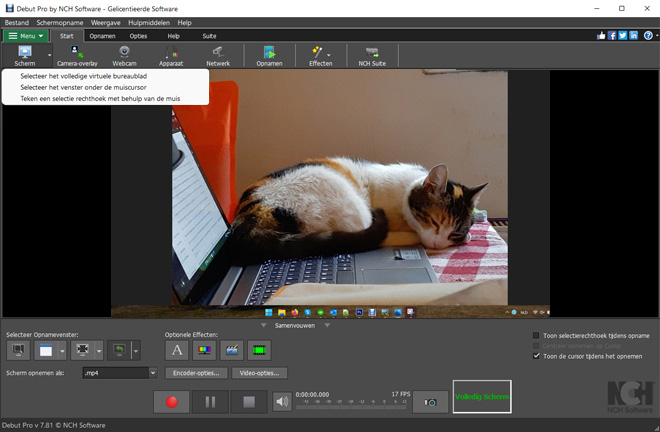The width and height of the screenshot is (660, 432).
Task: Open the Schermopname menu
Action: (x=60, y=23)
